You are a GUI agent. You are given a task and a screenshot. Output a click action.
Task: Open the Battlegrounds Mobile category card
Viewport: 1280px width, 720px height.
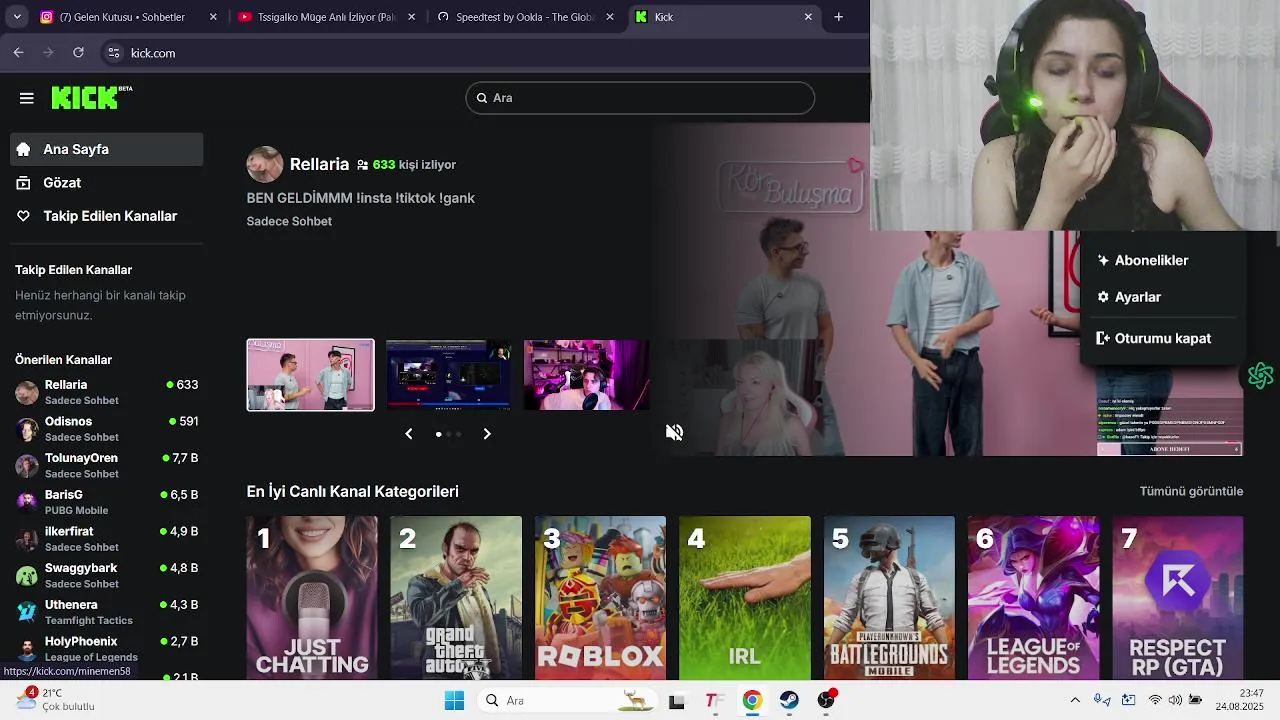point(889,598)
